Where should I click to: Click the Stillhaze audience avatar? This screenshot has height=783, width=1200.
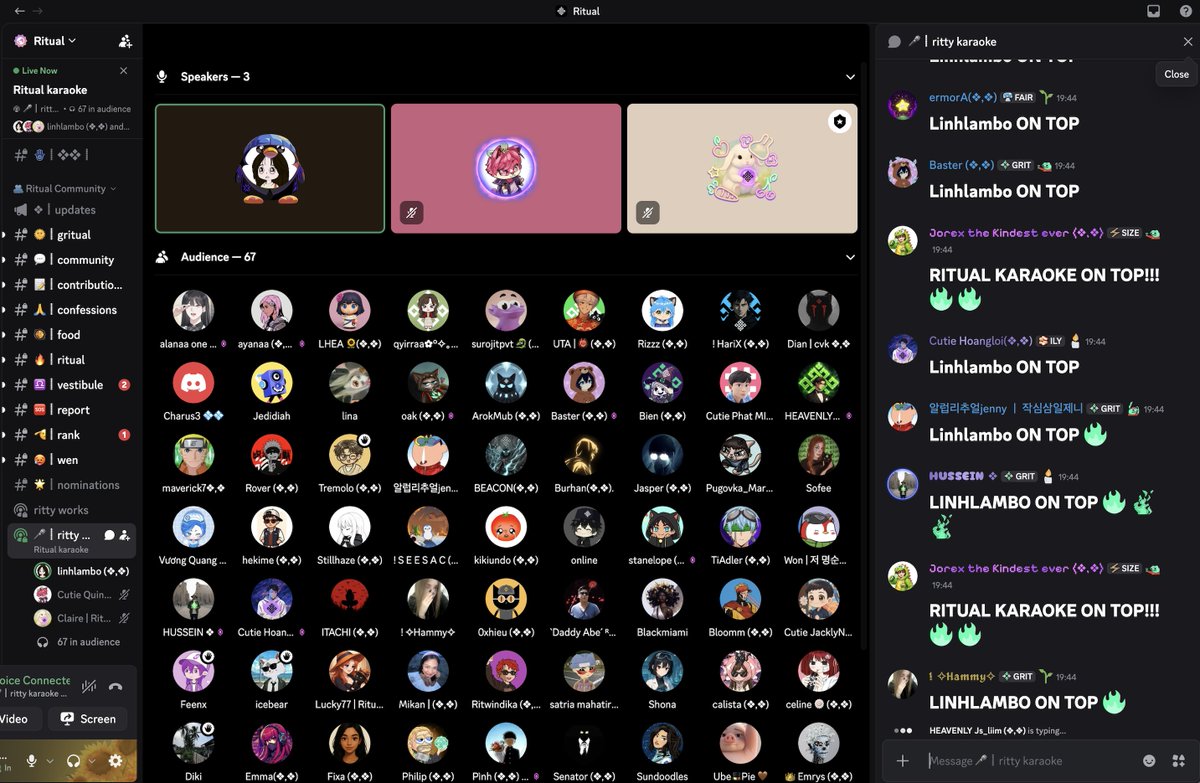pos(349,527)
